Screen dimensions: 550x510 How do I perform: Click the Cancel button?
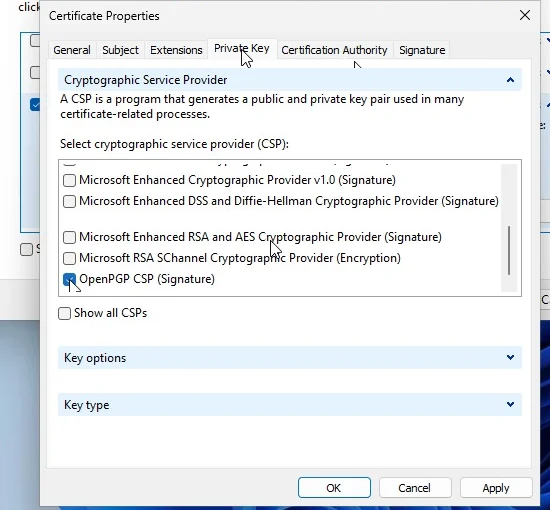(x=415, y=488)
